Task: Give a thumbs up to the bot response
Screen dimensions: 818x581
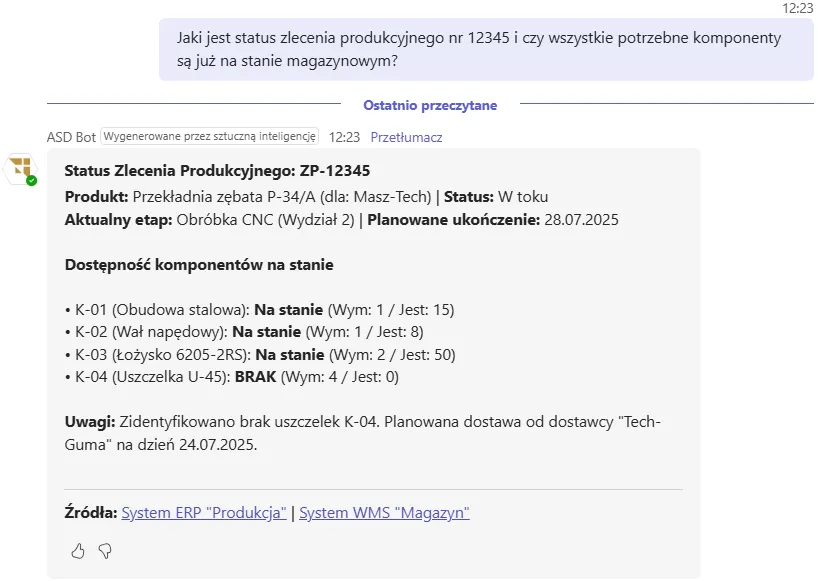Action: click(78, 551)
